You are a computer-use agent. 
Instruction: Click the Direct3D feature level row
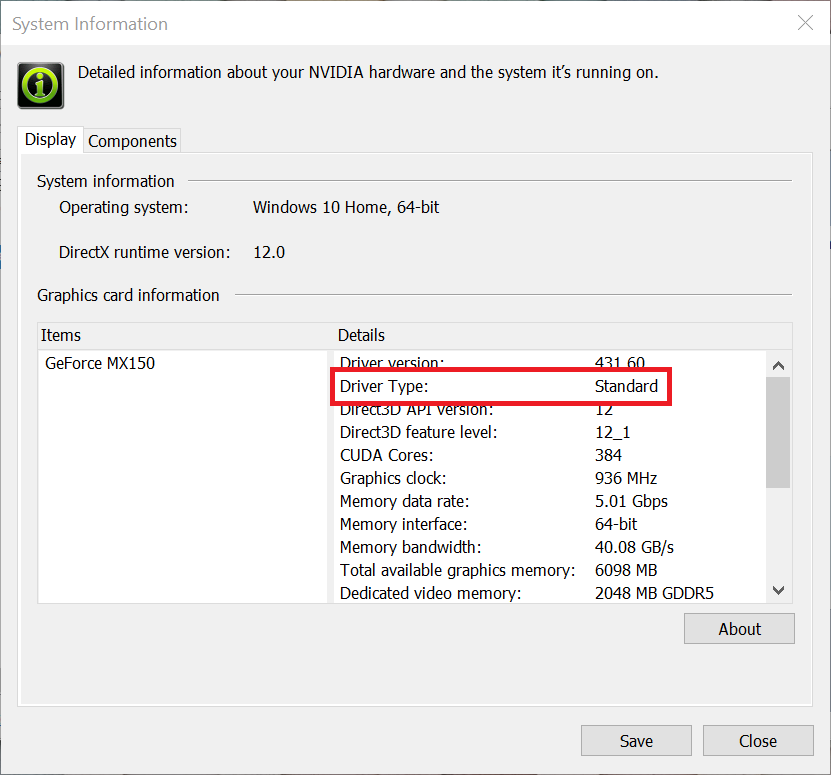point(550,432)
